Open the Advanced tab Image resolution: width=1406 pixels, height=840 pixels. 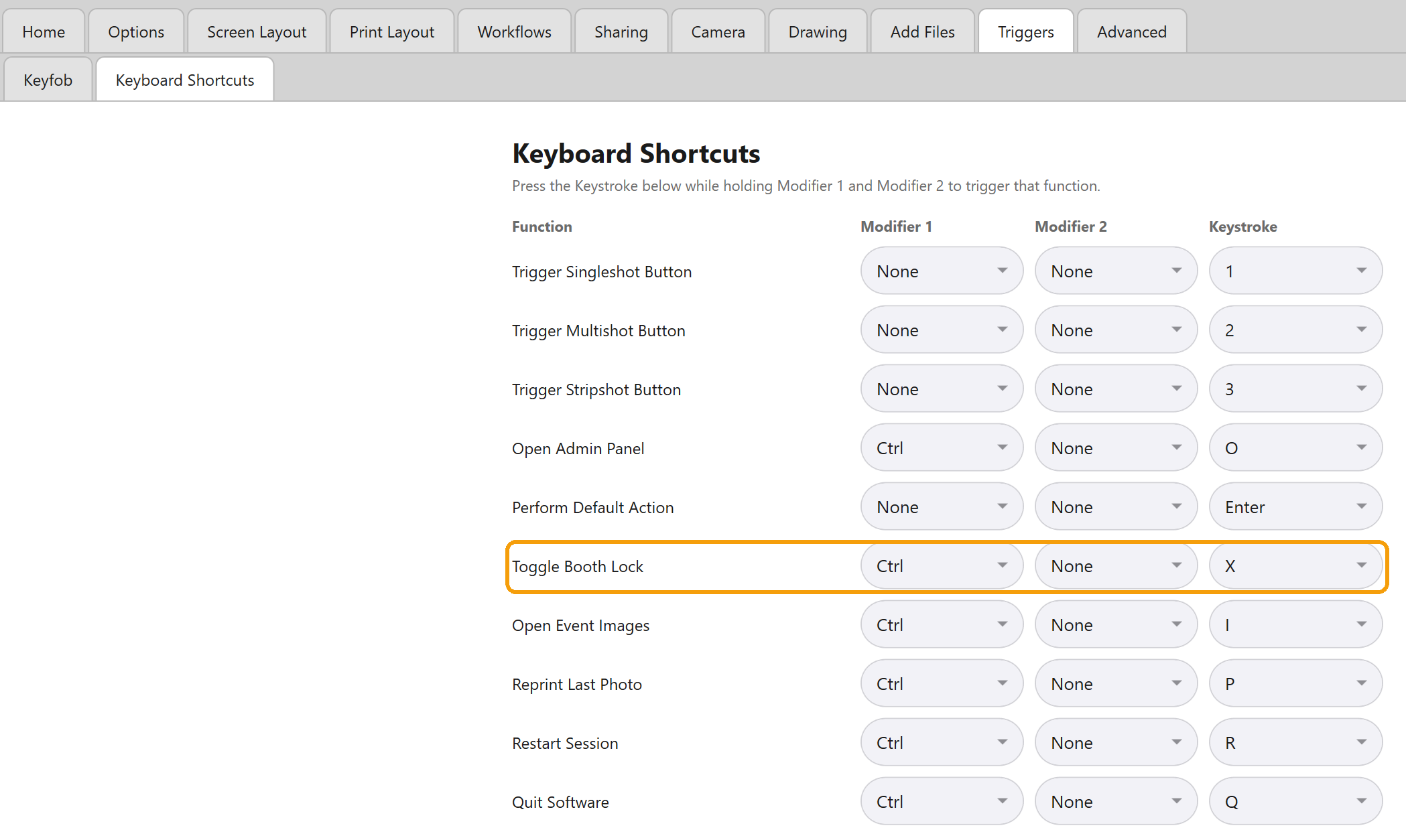click(1132, 31)
